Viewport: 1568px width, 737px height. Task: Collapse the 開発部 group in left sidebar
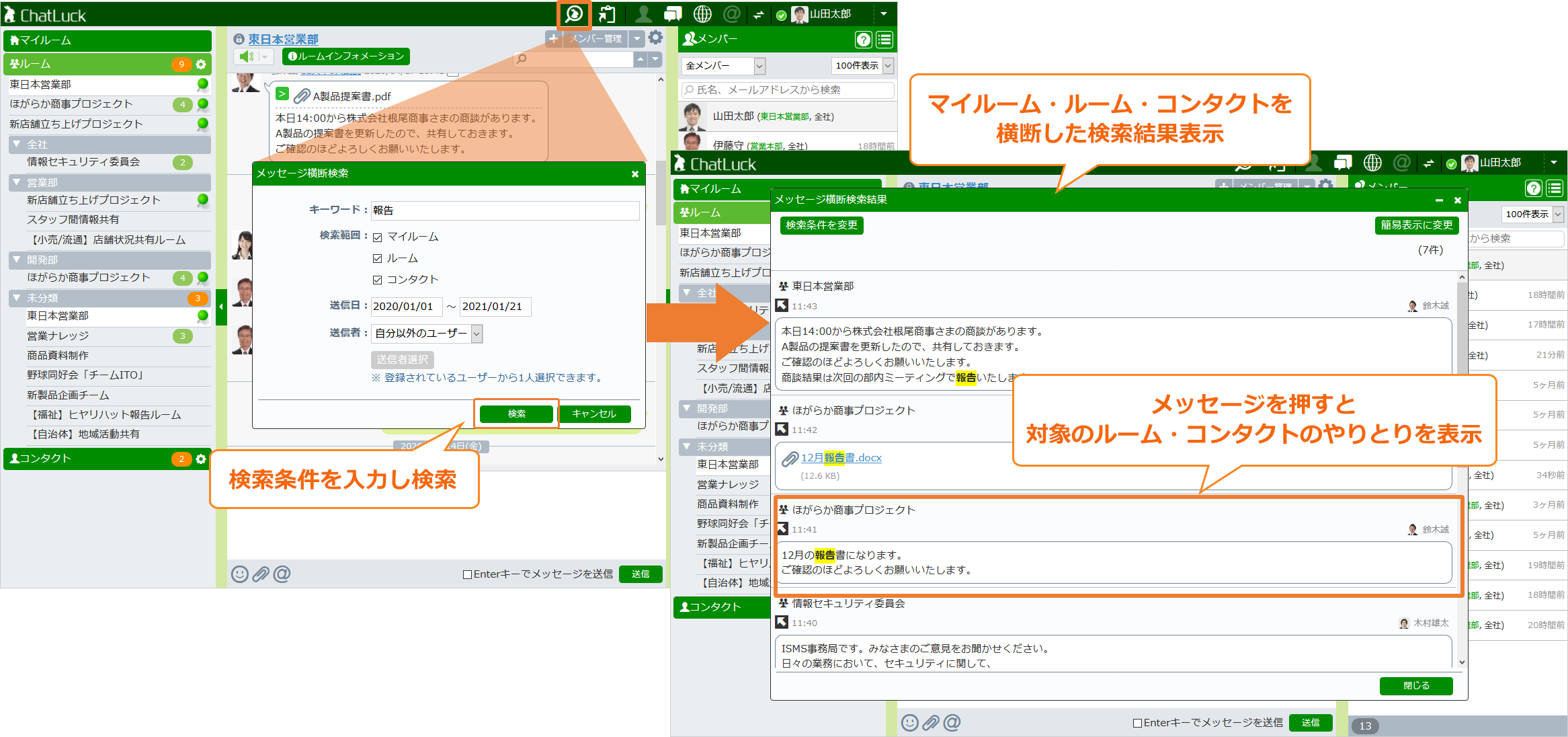[x=16, y=259]
